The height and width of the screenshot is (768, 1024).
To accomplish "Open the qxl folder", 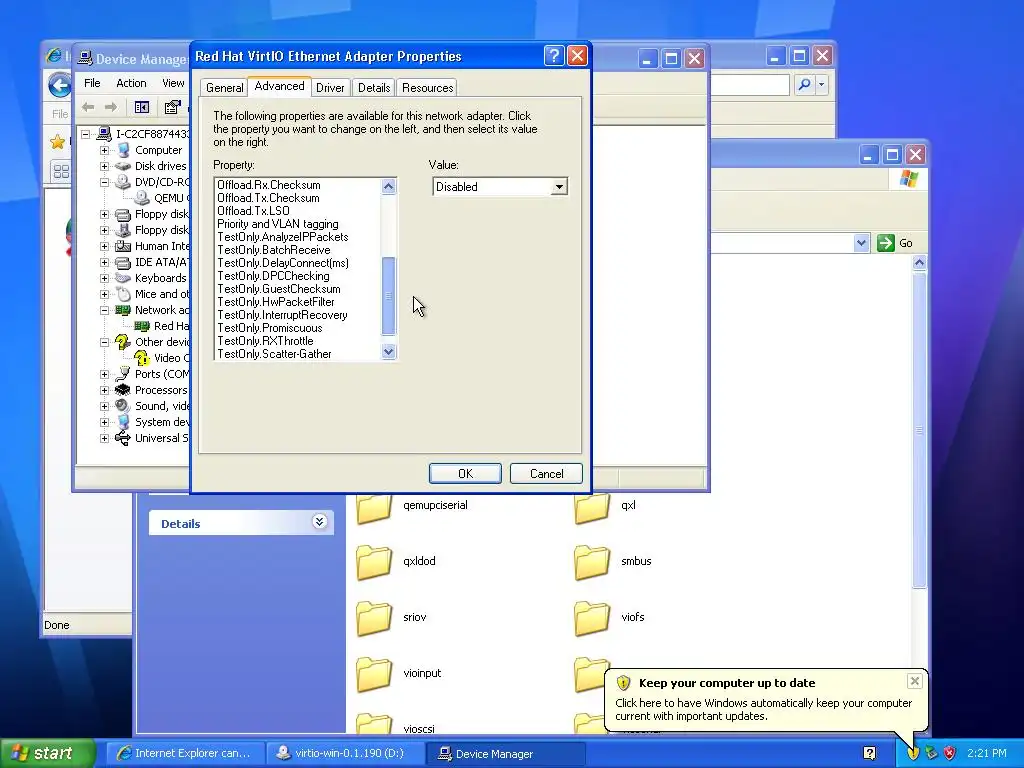I will 592,507.
